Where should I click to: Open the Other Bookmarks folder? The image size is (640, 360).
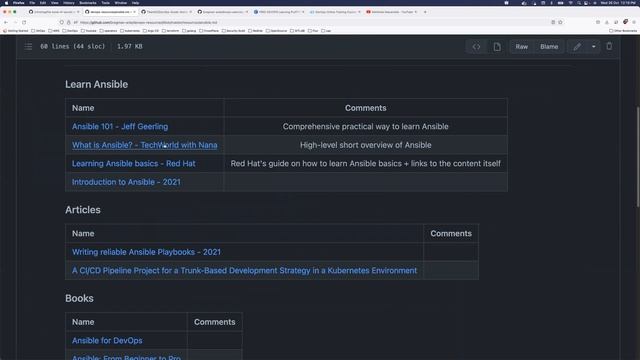pos(622,31)
